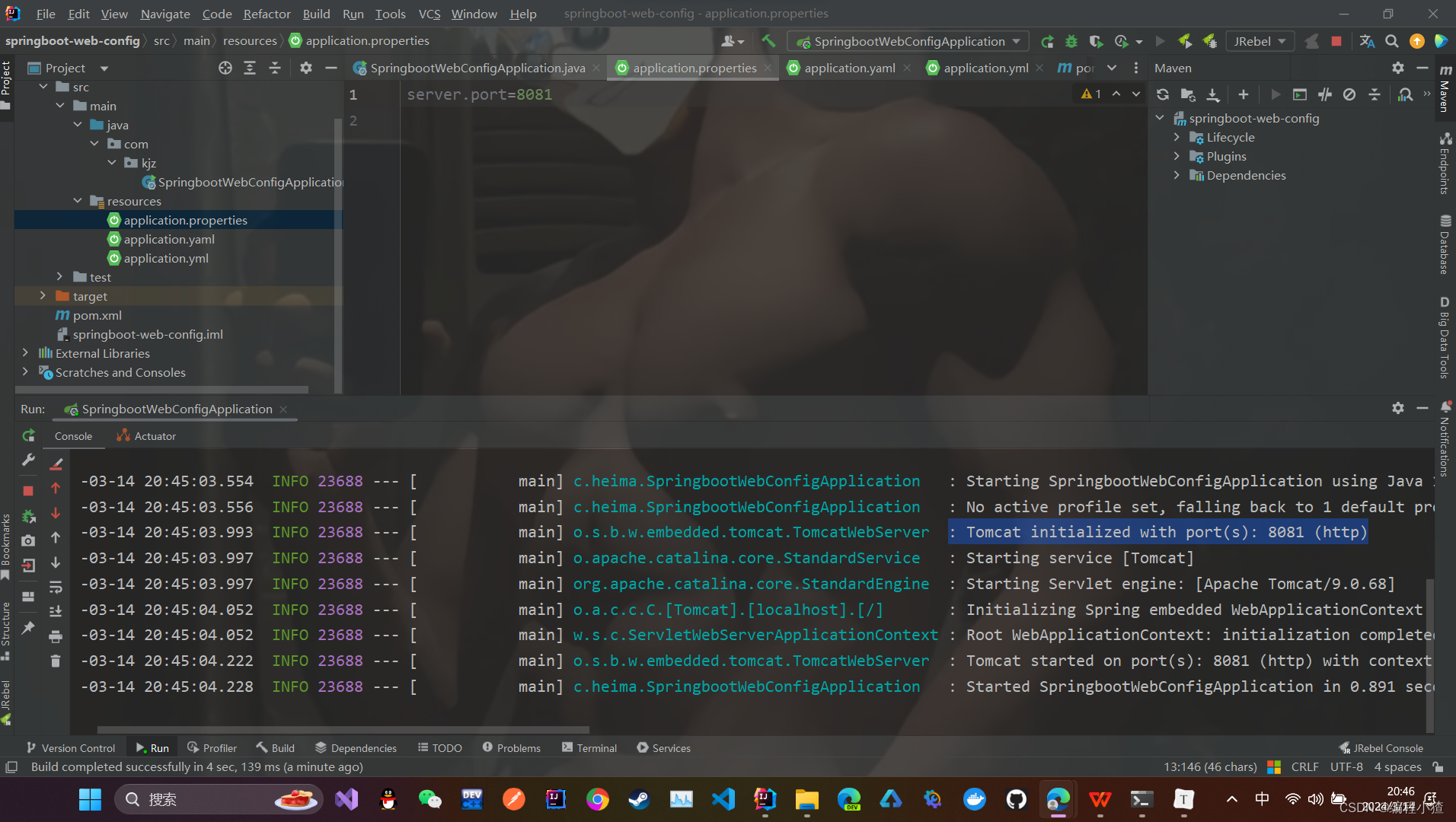Reload all Maven projects
This screenshot has width=1456, height=822.
(1162, 94)
